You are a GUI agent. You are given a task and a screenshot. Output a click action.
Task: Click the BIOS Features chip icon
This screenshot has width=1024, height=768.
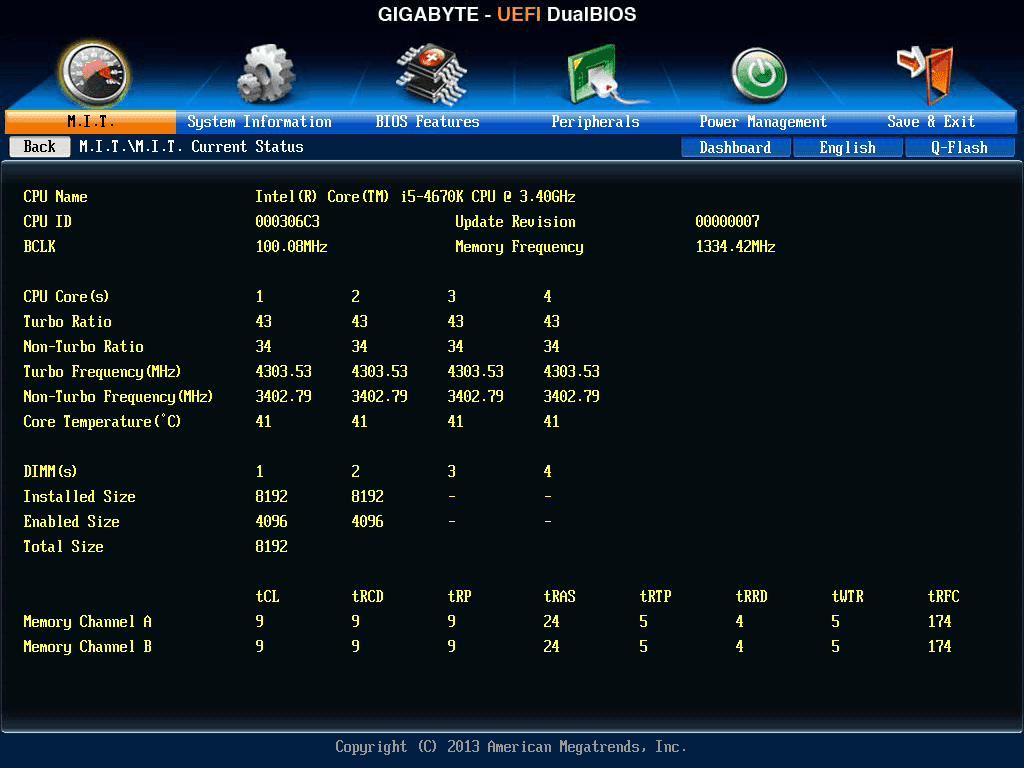[431, 74]
